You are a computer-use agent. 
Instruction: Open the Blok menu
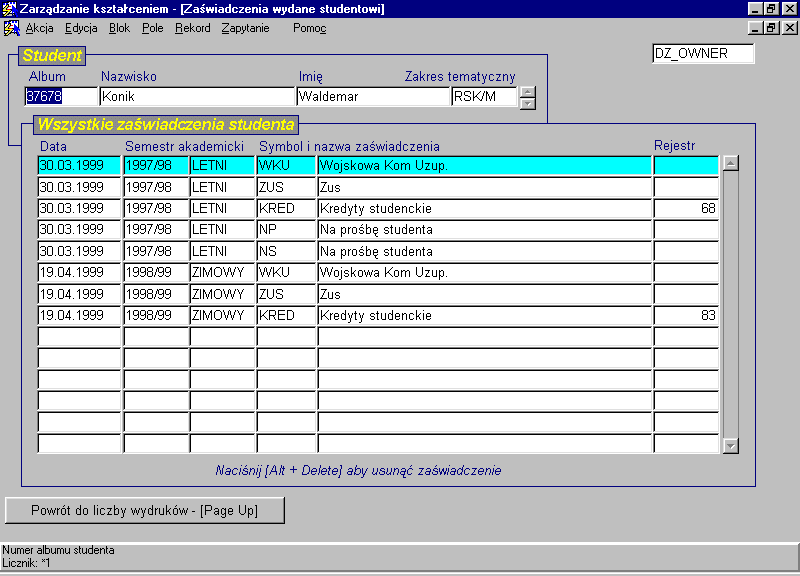[x=119, y=28]
